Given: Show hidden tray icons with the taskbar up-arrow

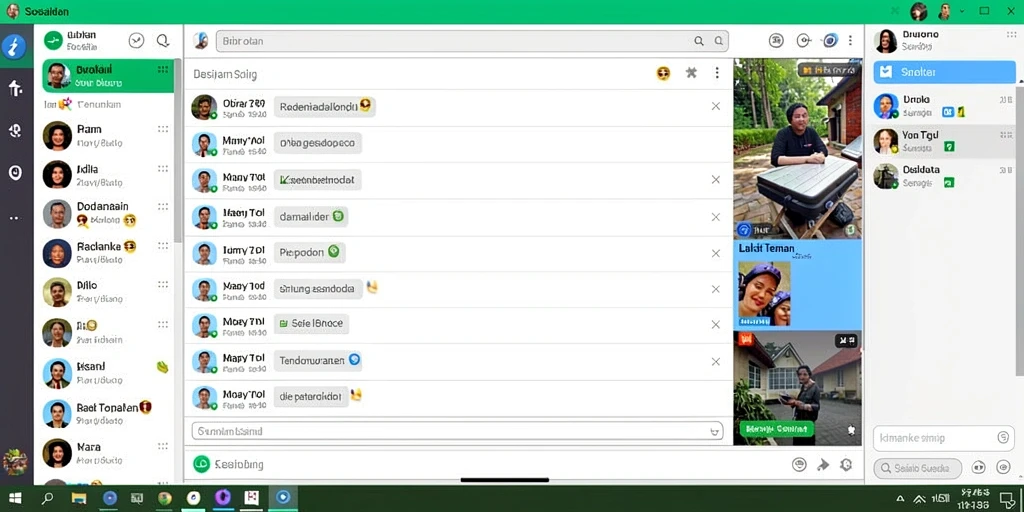Looking at the screenshot, I should pyautogui.click(x=901, y=498).
